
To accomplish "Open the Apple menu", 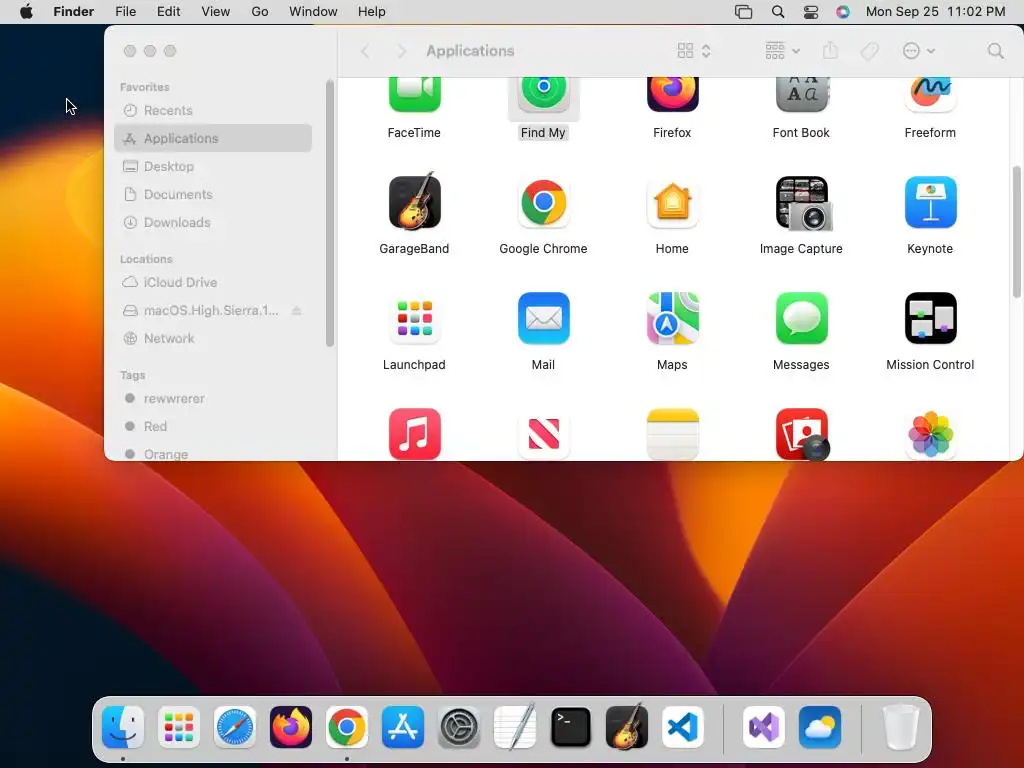I will click(x=26, y=12).
